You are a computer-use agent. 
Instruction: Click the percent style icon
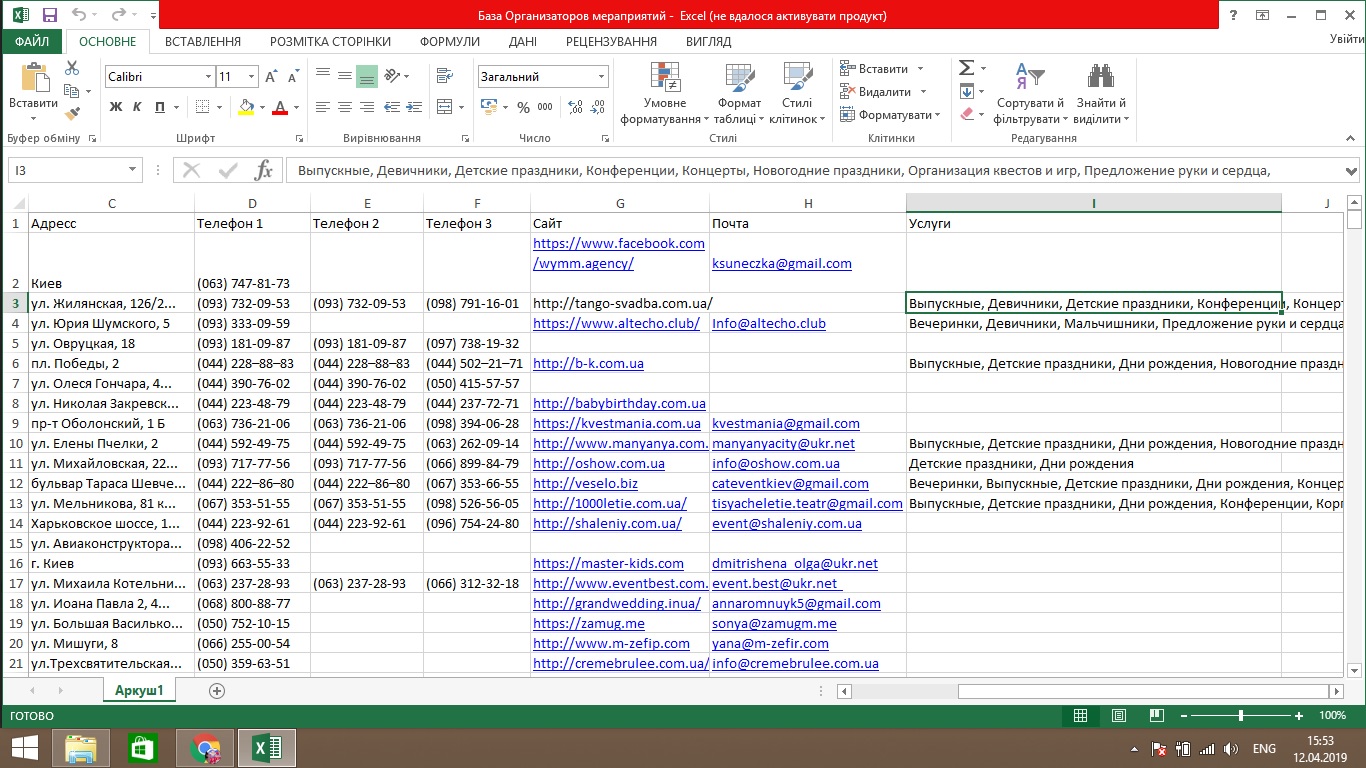click(x=523, y=107)
